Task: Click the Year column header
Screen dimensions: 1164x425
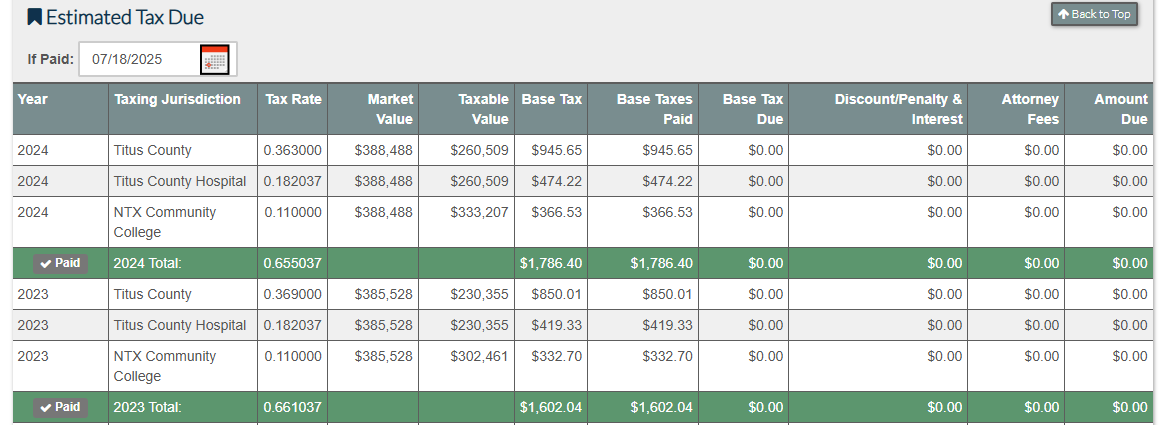Action: [33, 99]
